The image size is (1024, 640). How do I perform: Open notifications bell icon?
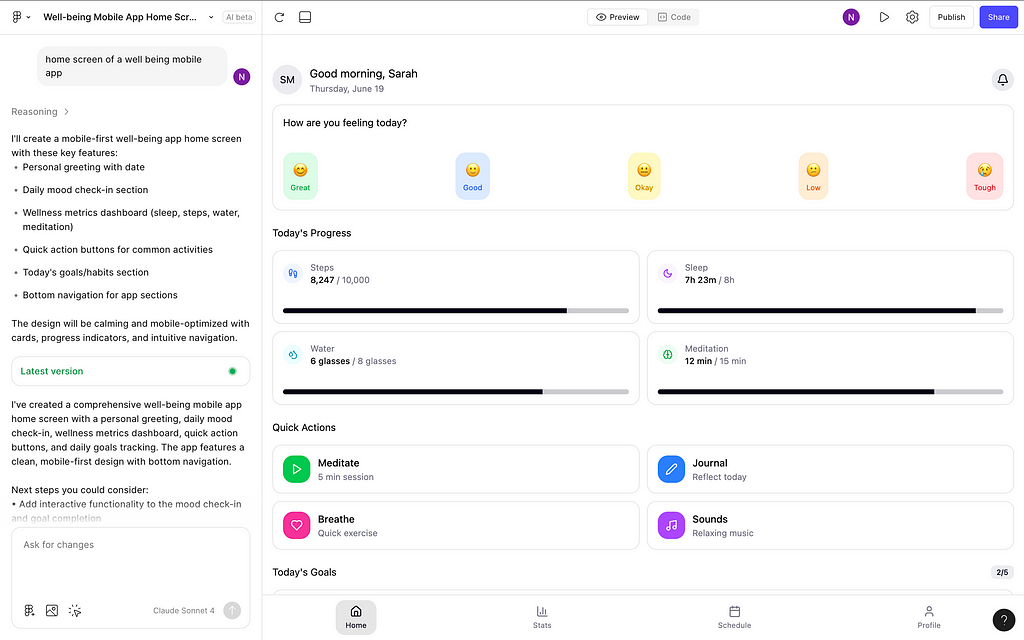(x=1002, y=80)
